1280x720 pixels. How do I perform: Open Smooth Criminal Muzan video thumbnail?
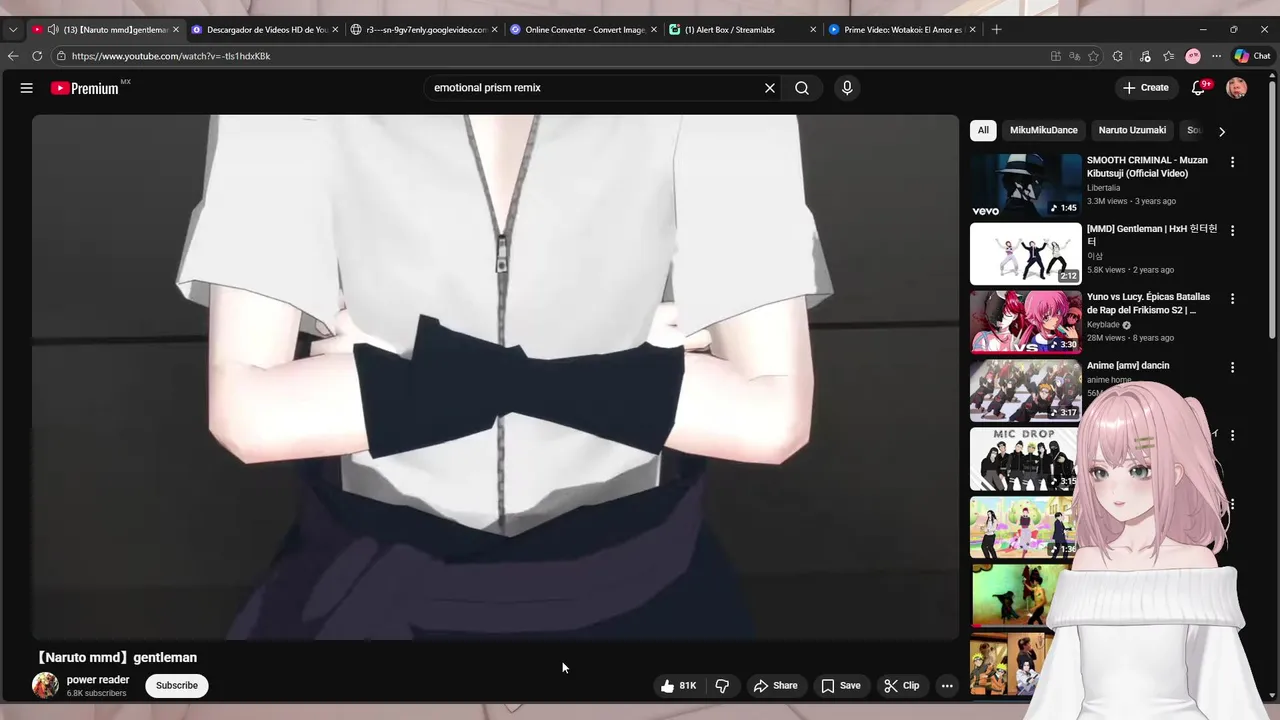tap(1026, 185)
